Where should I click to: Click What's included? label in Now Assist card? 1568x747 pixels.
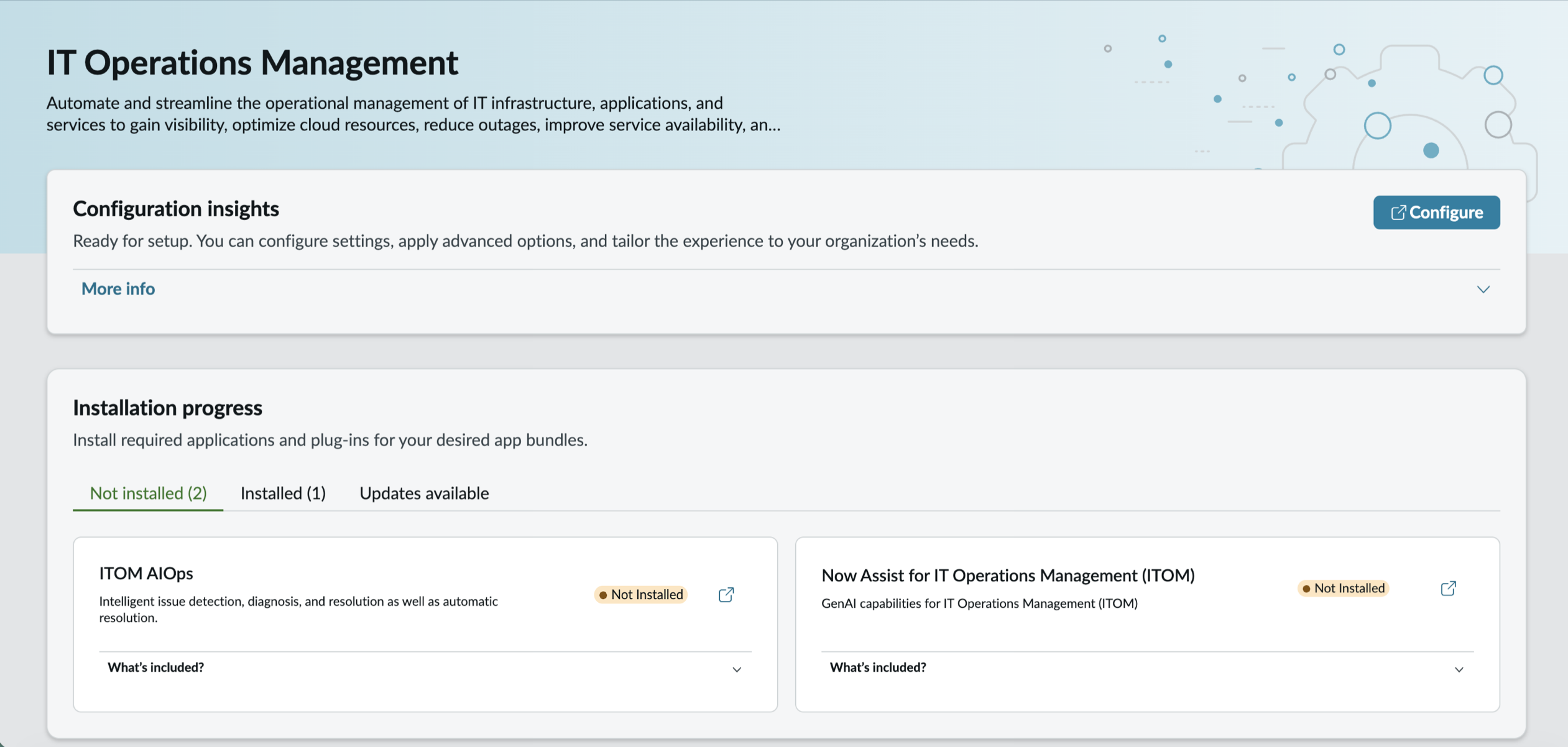click(x=878, y=667)
